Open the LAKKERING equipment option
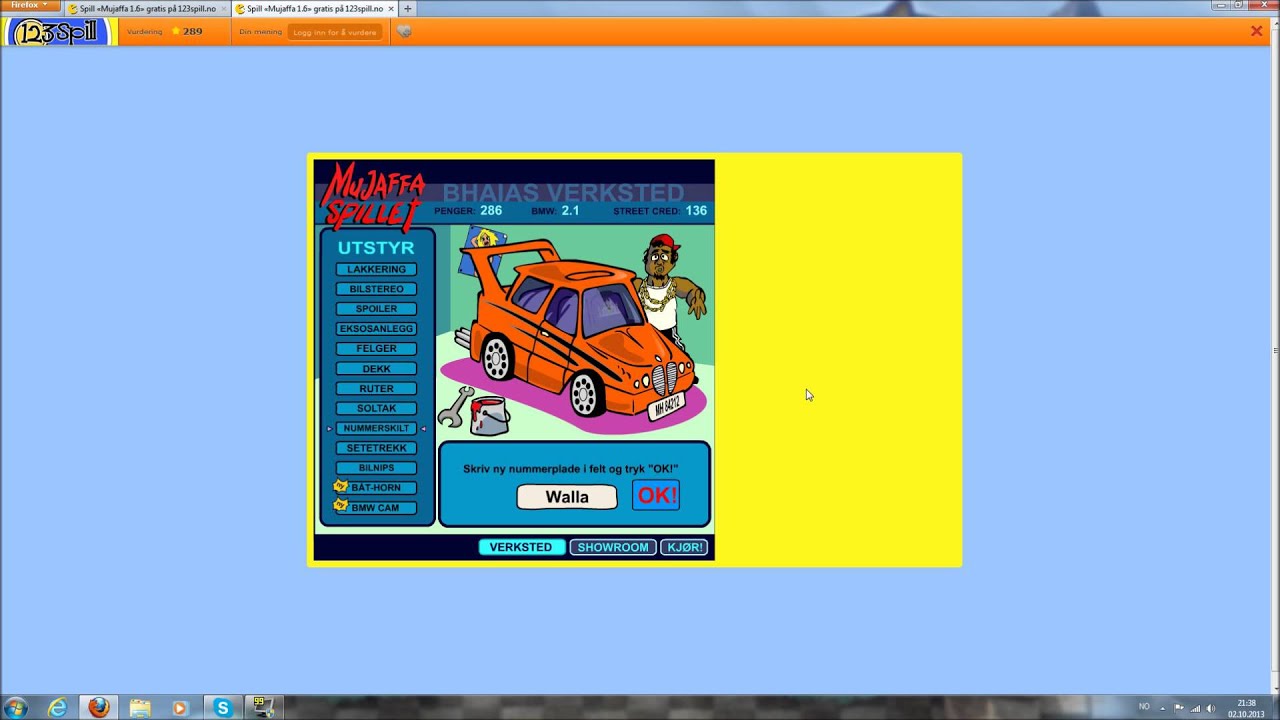This screenshot has width=1280, height=720. click(x=376, y=269)
